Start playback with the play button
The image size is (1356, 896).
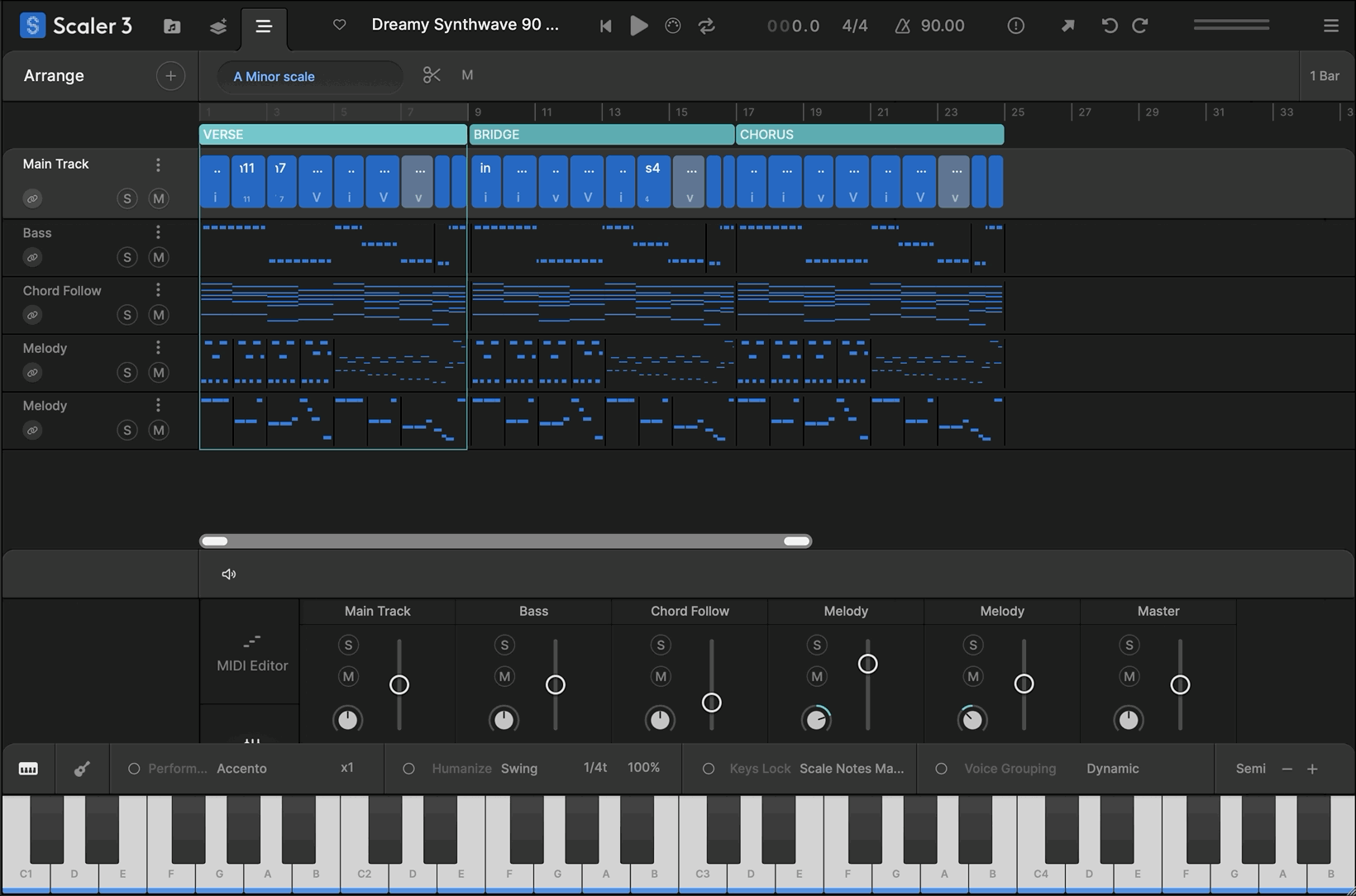click(638, 26)
